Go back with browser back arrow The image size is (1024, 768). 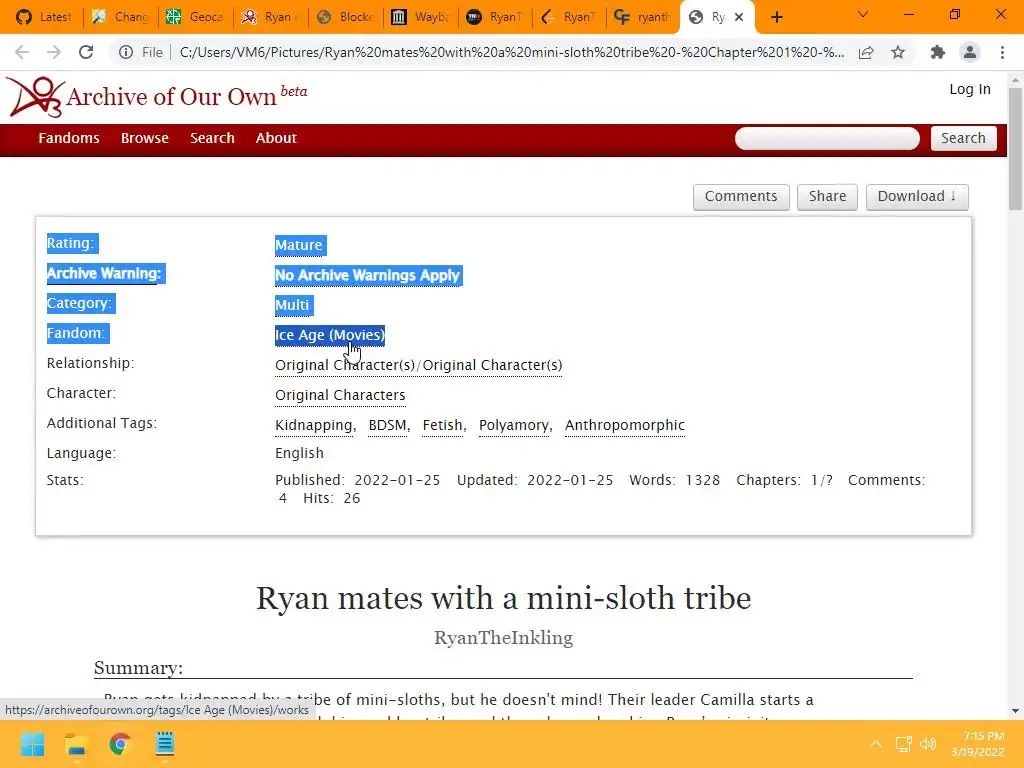pyautogui.click(x=22, y=52)
